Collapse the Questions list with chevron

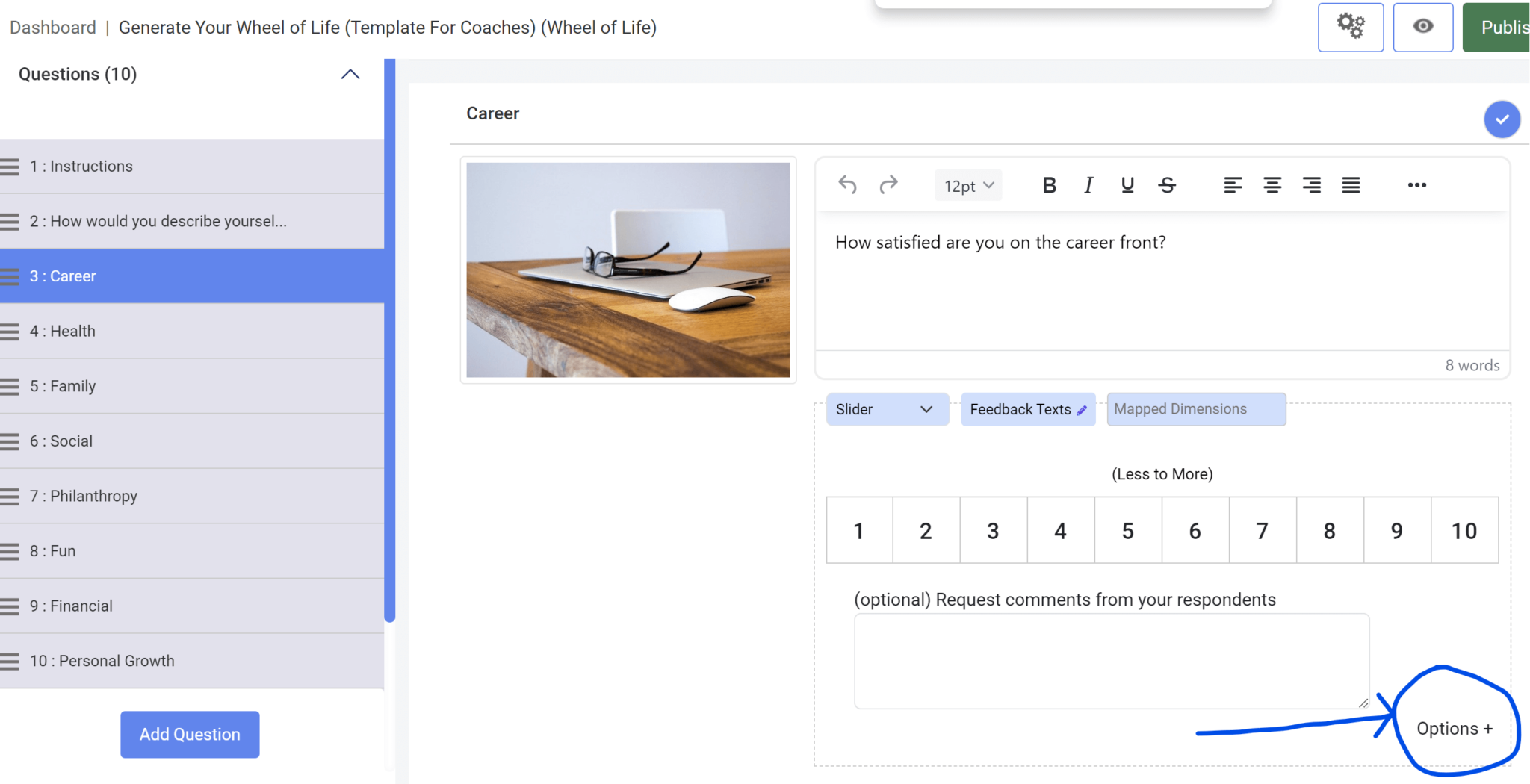[350, 74]
